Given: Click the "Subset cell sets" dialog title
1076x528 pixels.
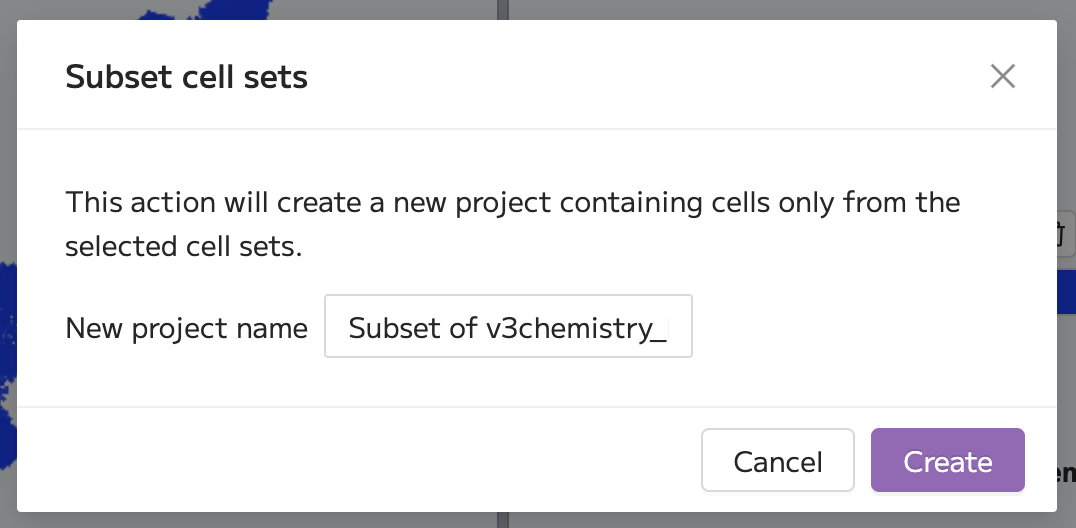Looking at the screenshot, I should click(x=187, y=76).
